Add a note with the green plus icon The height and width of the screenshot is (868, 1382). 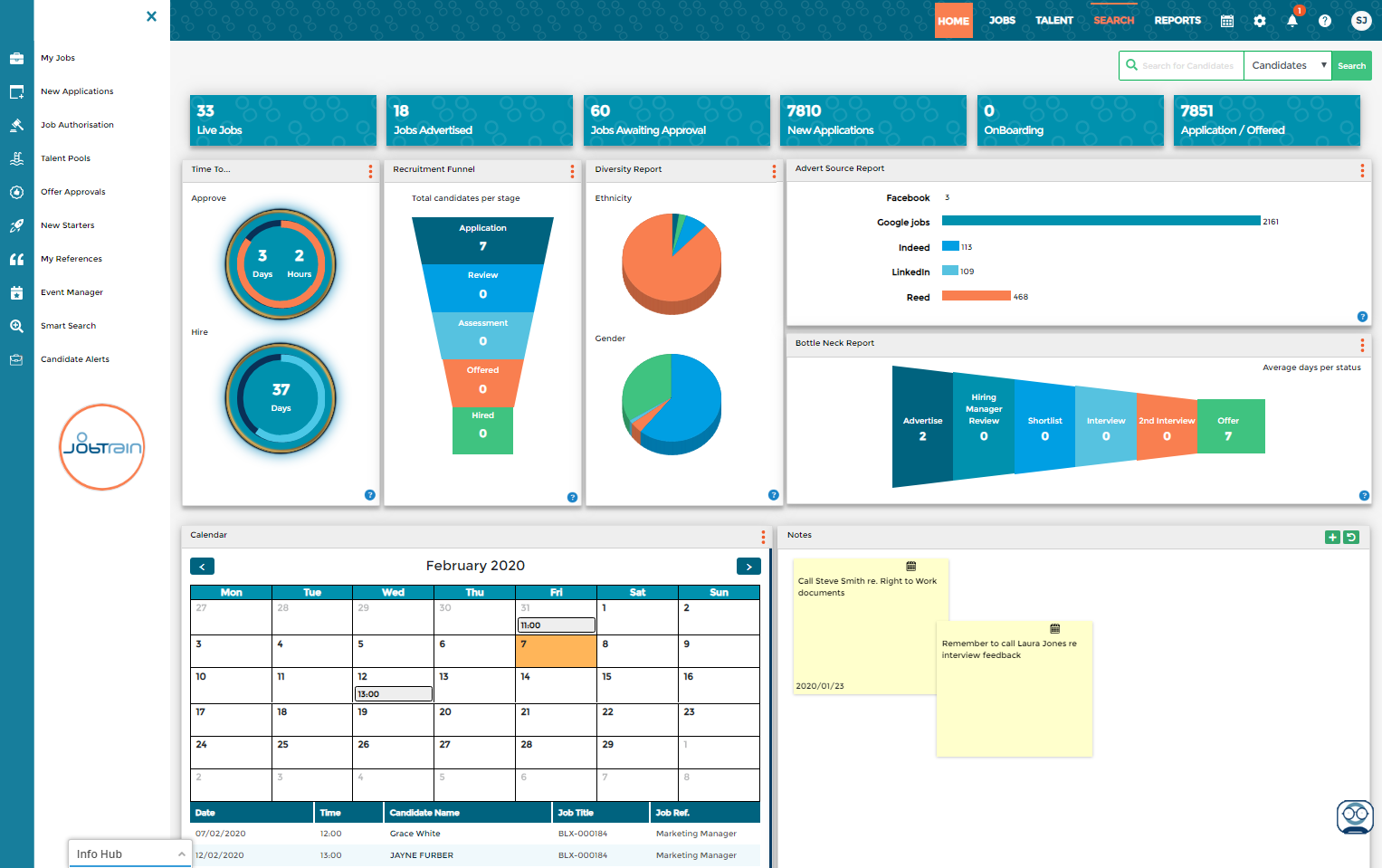click(x=1332, y=537)
